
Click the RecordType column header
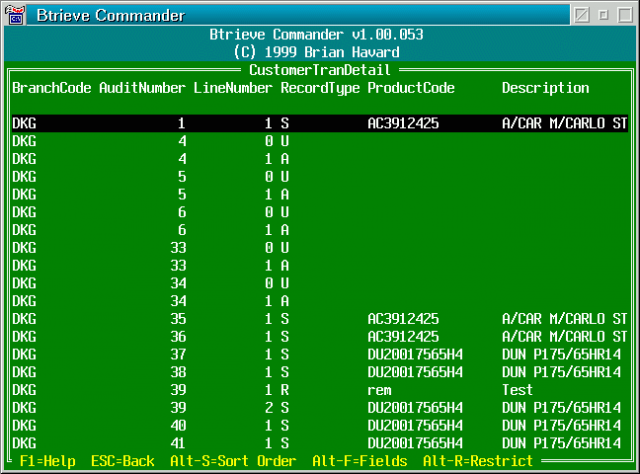click(x=320, y=88)
